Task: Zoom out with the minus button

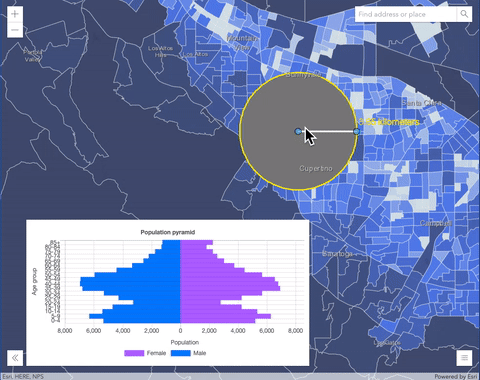Action: 15,30
